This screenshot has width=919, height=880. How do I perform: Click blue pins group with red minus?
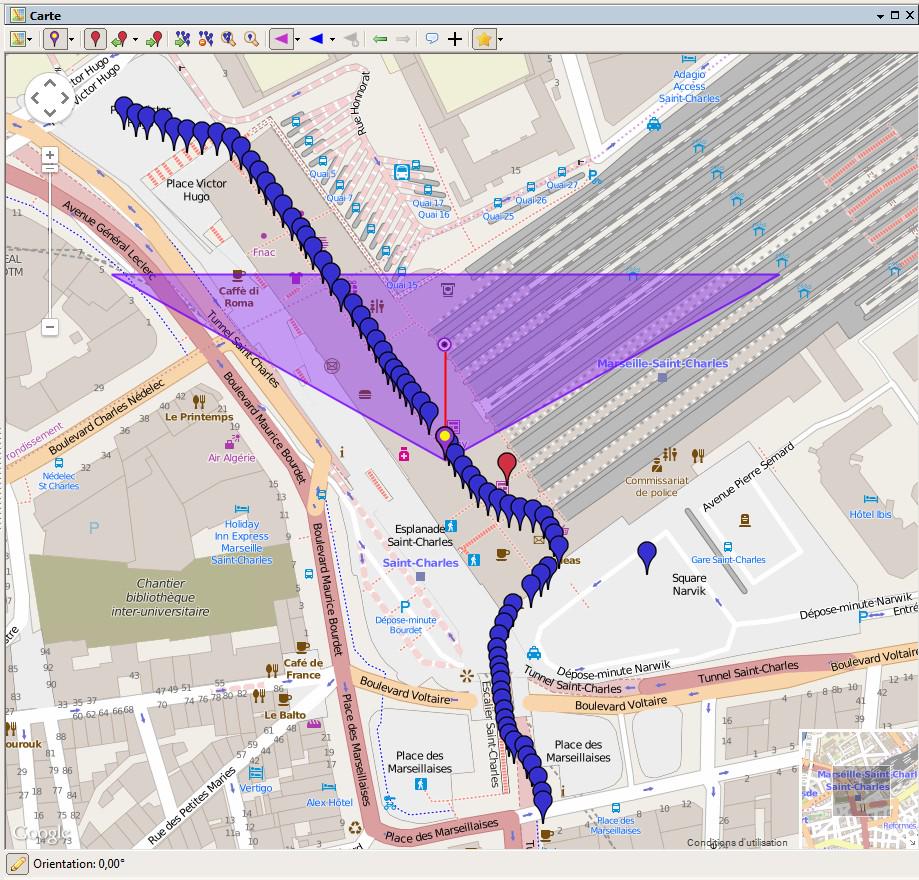206,39
